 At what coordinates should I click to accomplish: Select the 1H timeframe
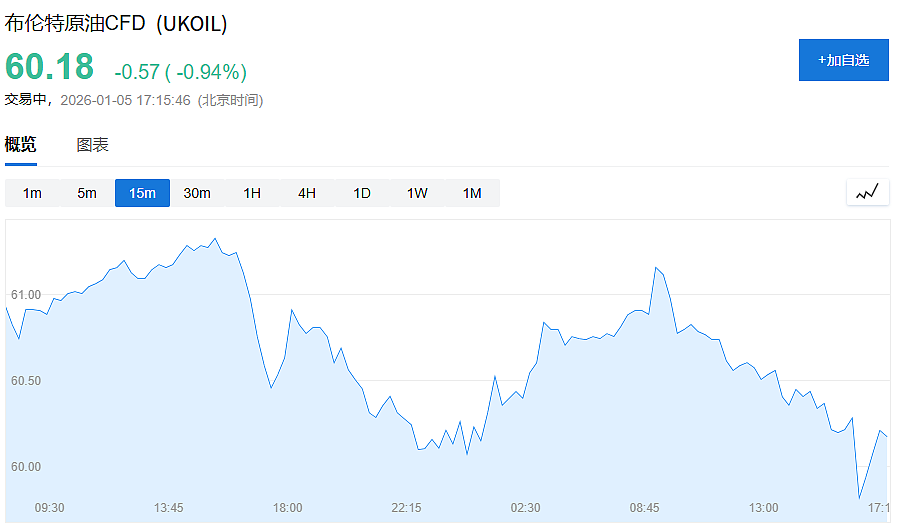(252, 193)
